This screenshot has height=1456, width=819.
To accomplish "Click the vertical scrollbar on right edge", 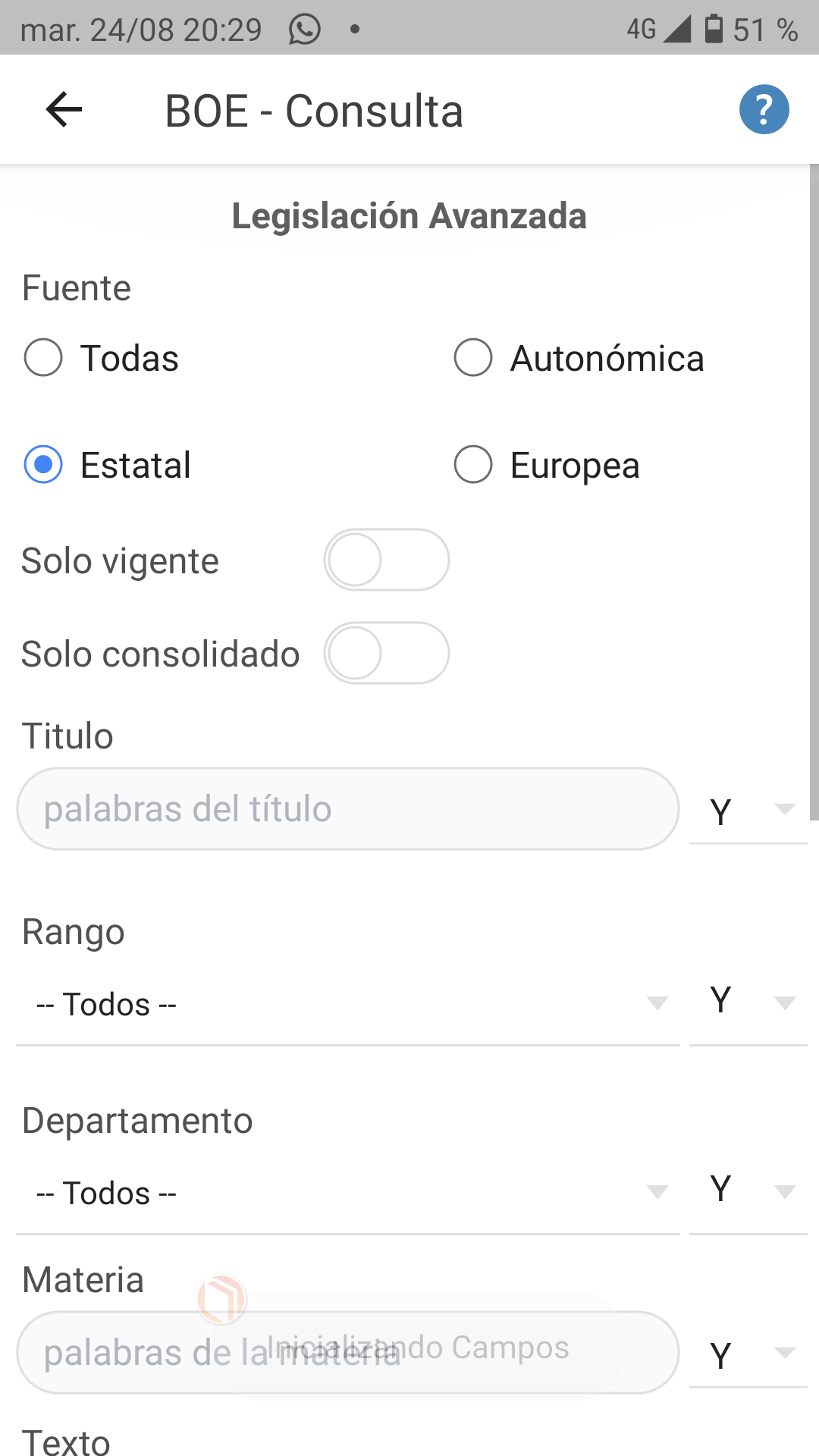I will point(814,493).
